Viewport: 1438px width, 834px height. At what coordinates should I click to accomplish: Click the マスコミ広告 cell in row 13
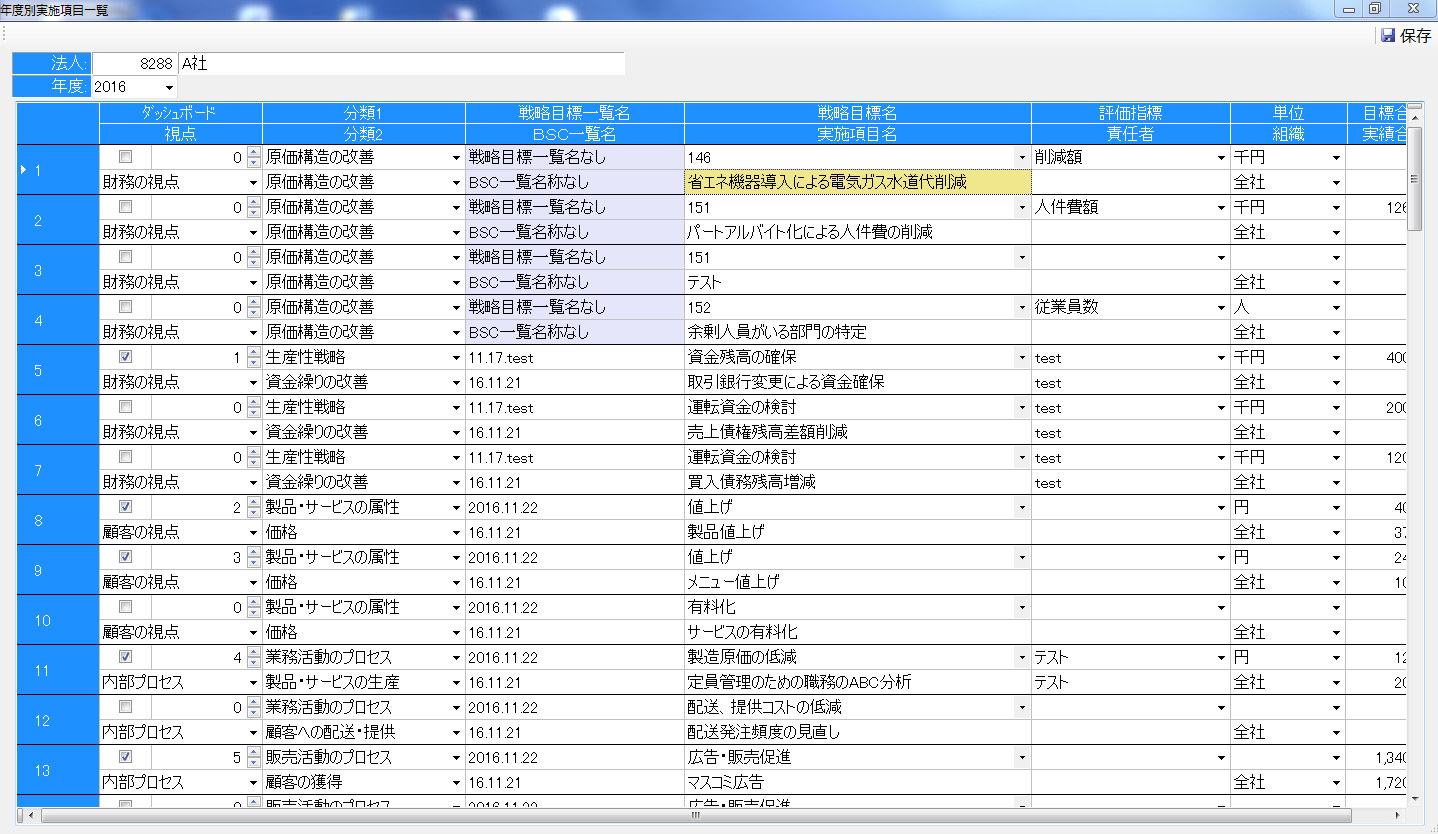(857, 782)
